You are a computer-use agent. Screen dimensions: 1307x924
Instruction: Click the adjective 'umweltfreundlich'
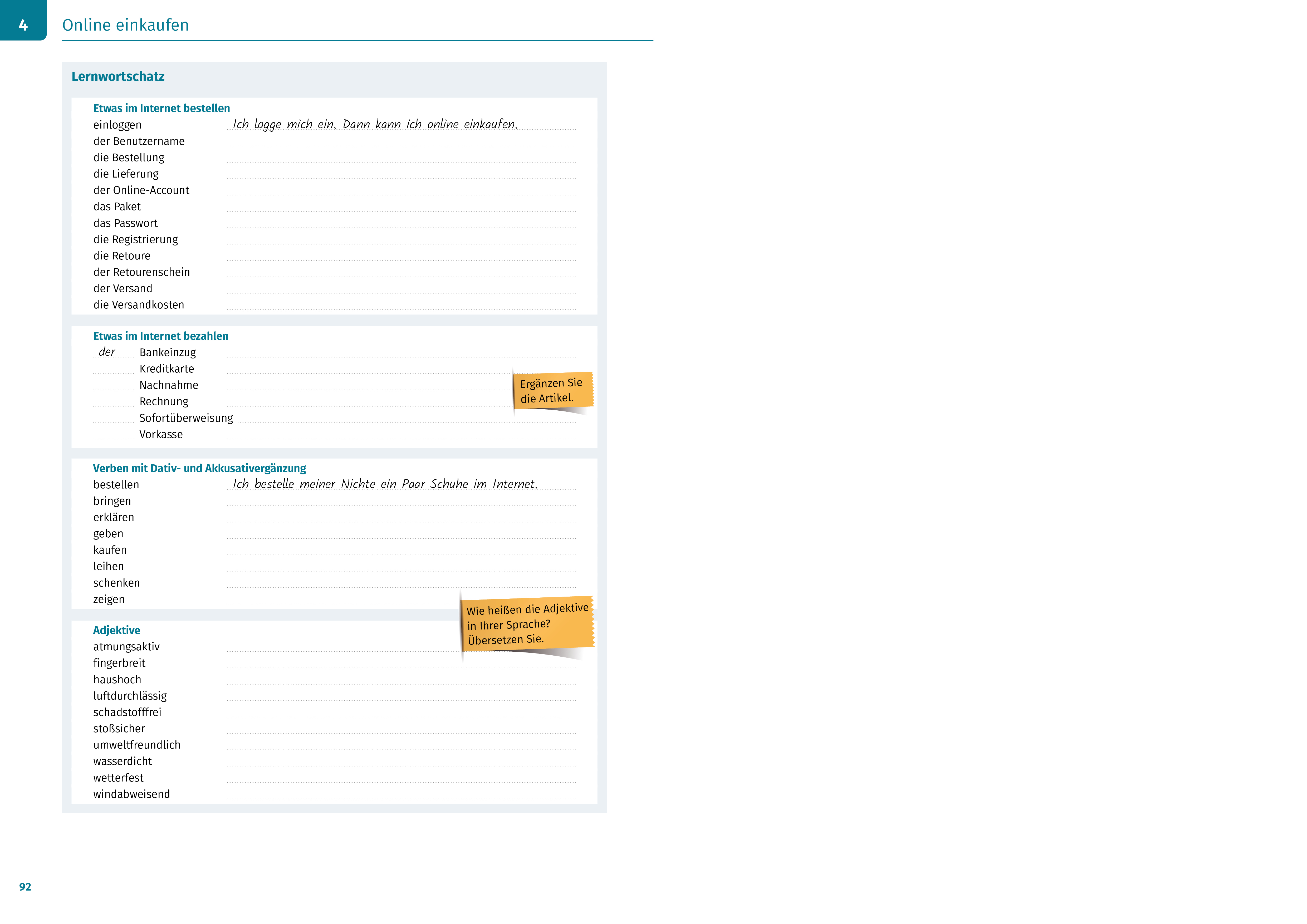click(x=137, y=745)
